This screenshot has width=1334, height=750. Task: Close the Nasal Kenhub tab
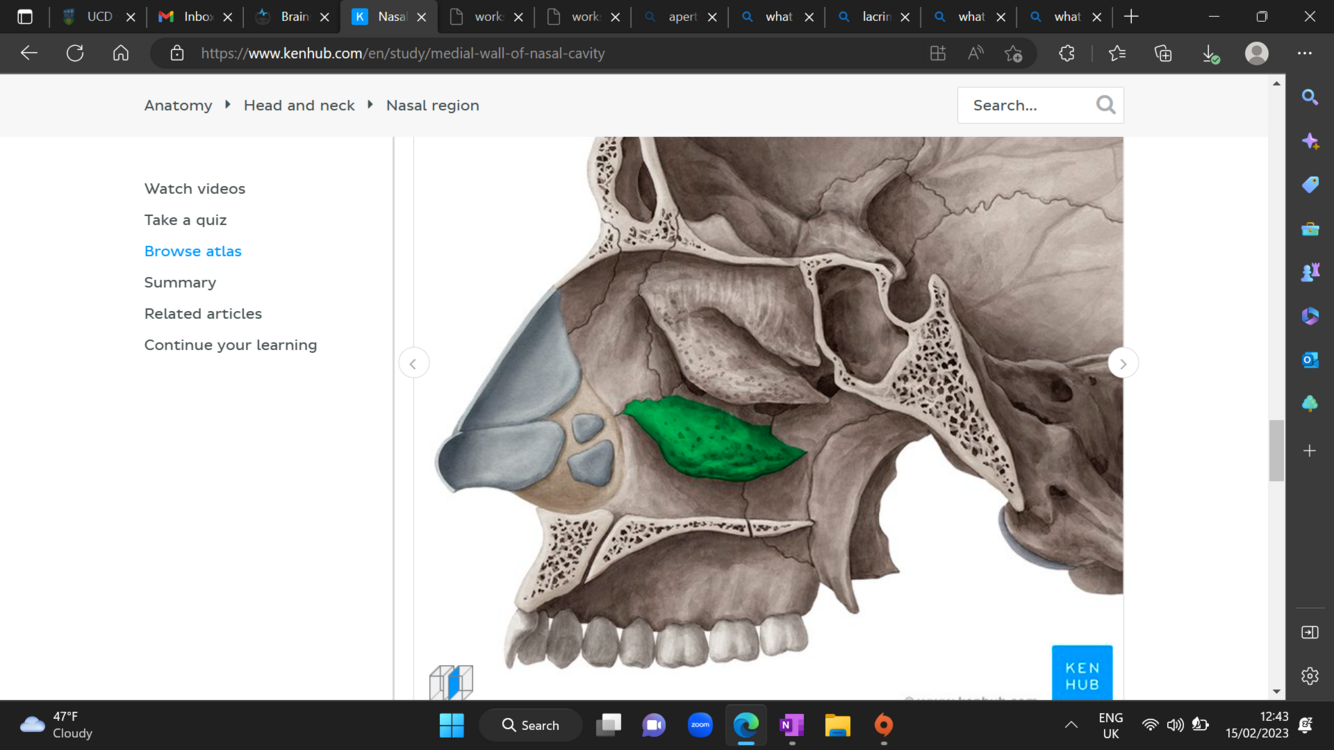[x=421, y=17]
